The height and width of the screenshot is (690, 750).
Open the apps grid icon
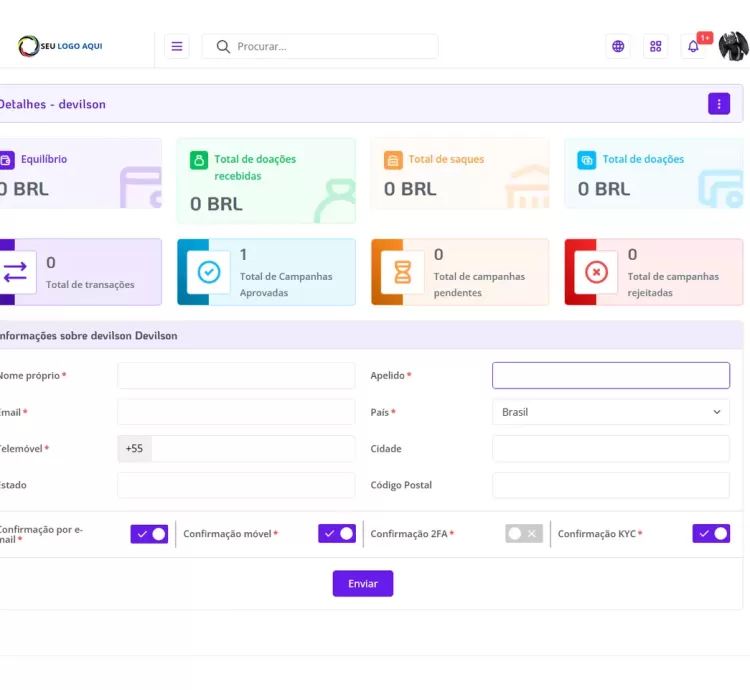coord(656,46)
